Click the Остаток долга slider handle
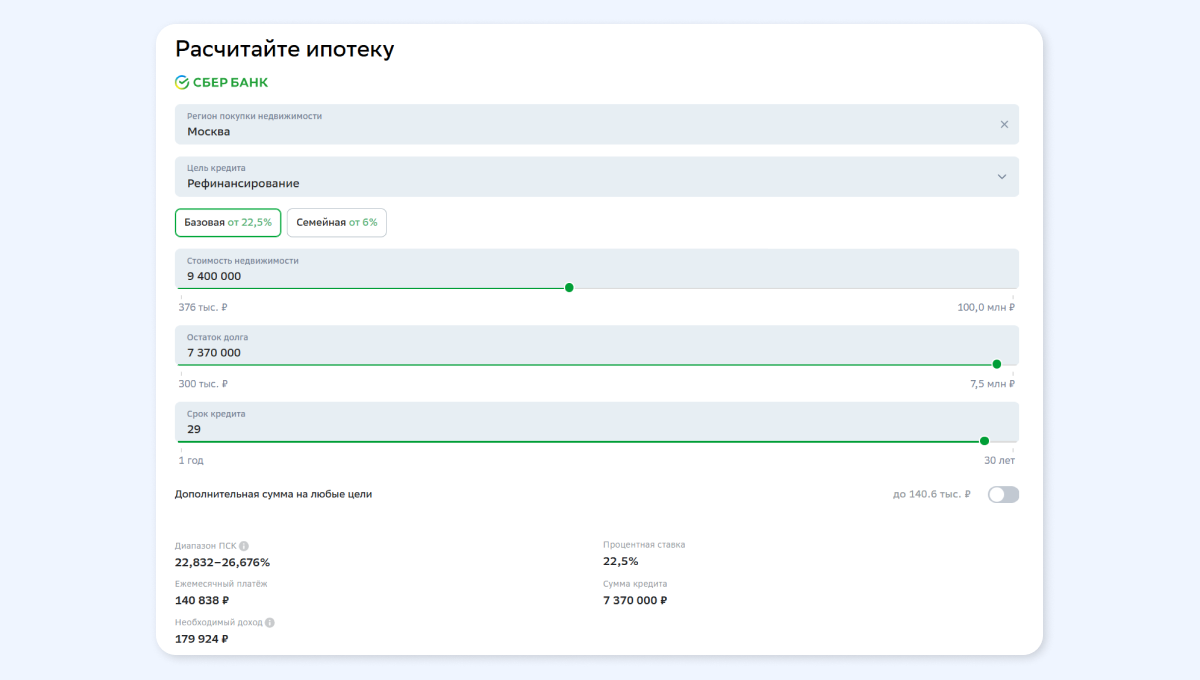Image resolution: width=1200 pixels, height=680 pixels. (997, 364)
